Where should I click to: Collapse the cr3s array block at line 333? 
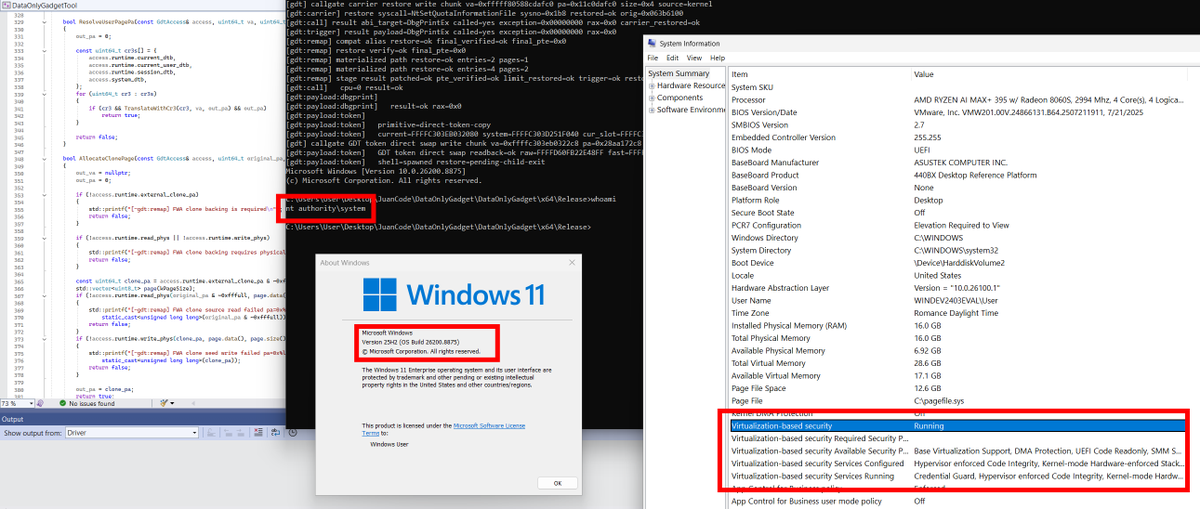tap(44, 51)
